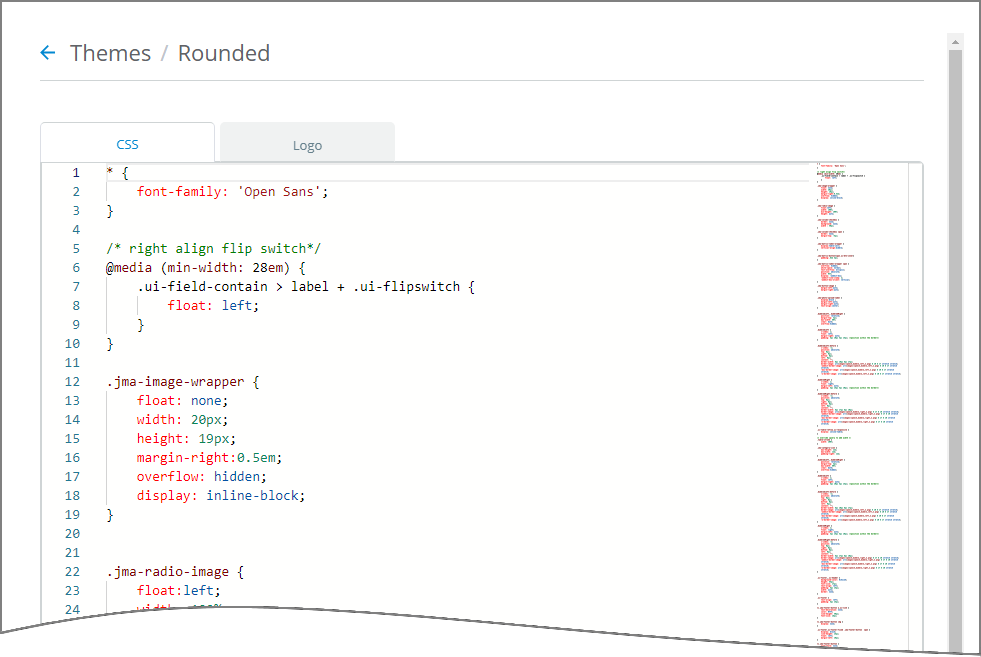Click the .jma-radio-image selector line

pos(175,572)
